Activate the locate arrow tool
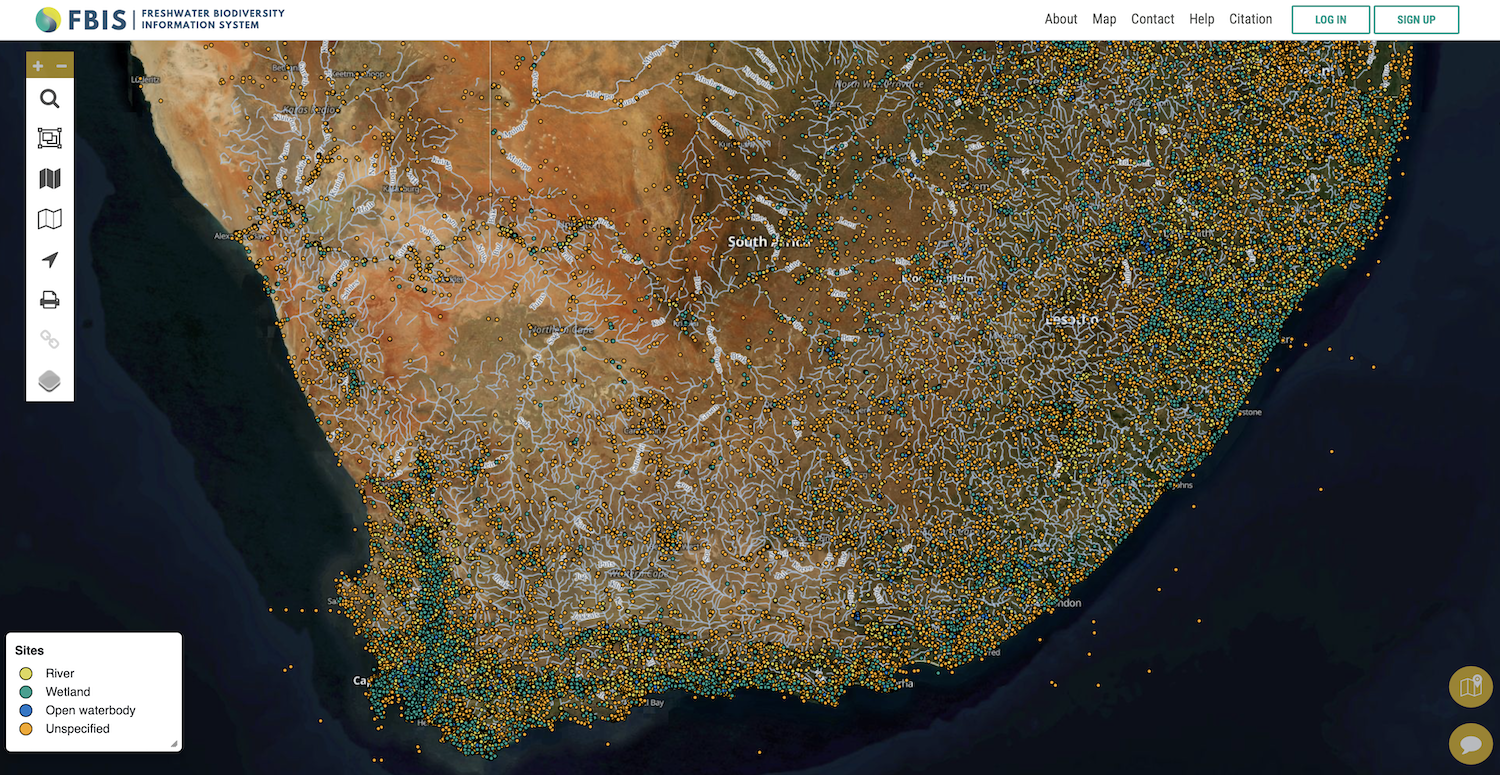The width and height of the screenshot is (1500, 775). tap(50, 260)
